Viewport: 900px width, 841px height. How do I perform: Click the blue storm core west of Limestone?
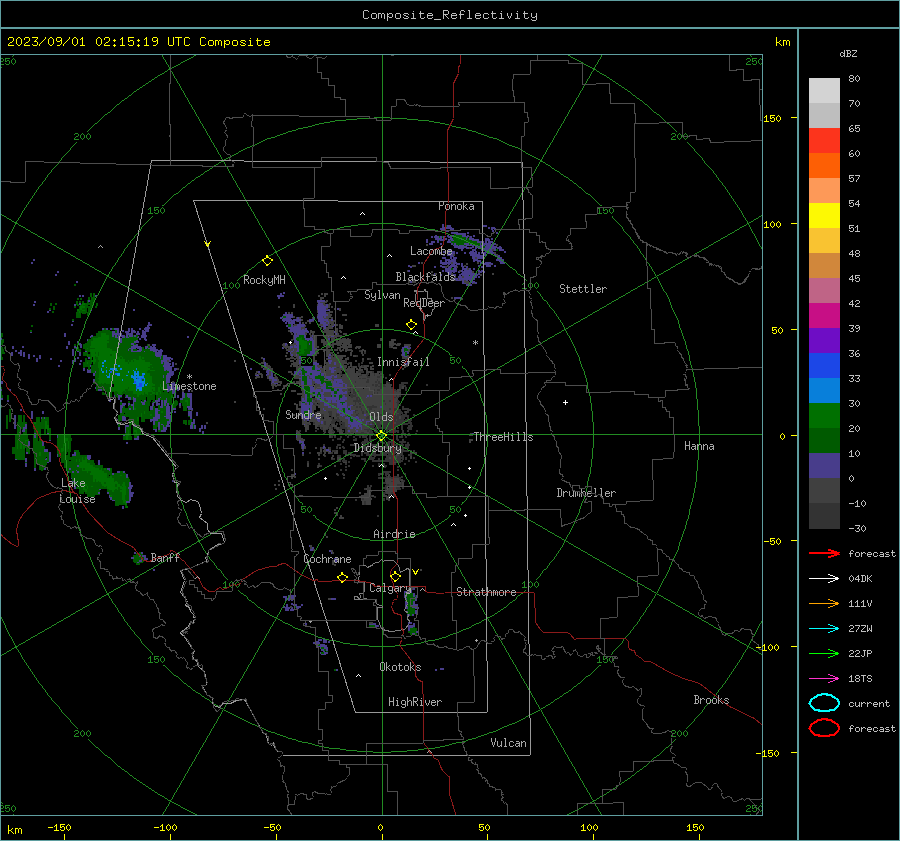(x=138, y=379)
